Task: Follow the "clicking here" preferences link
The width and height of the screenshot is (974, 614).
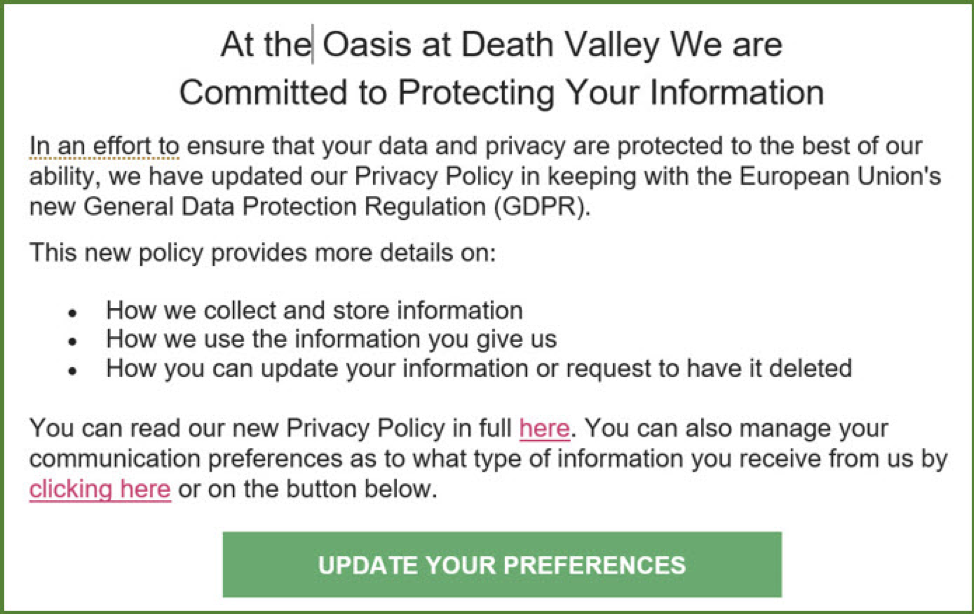Action: pyautogui.click(x=100, y=490)
